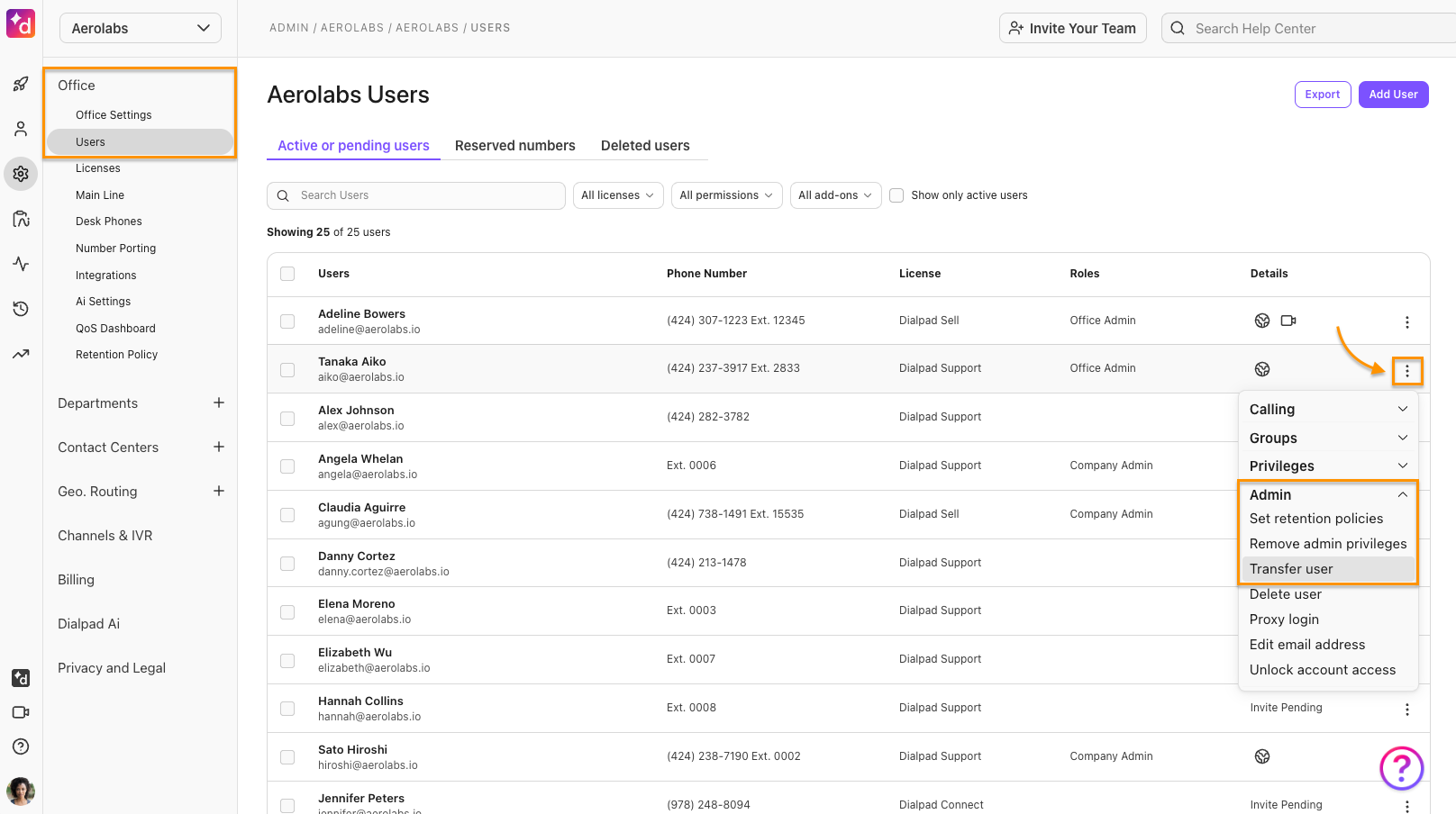
Task: Open the purple floating help bubble
Action: (x=1402, y=768)
